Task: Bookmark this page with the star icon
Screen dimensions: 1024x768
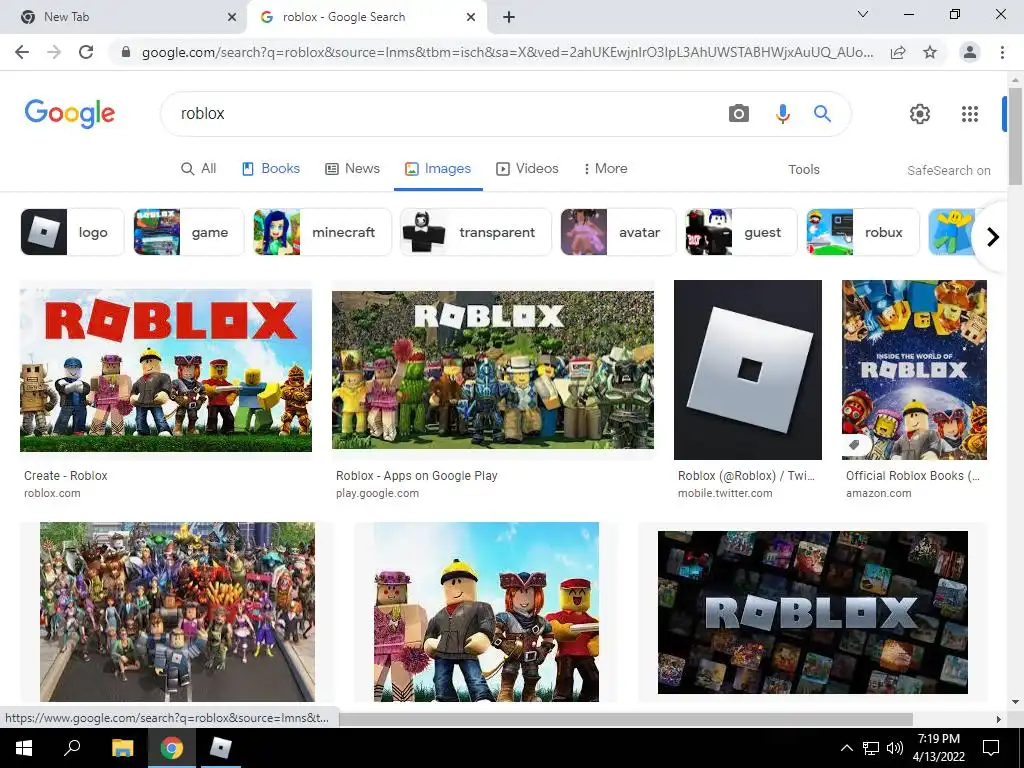Action: (x=930, y=52)
